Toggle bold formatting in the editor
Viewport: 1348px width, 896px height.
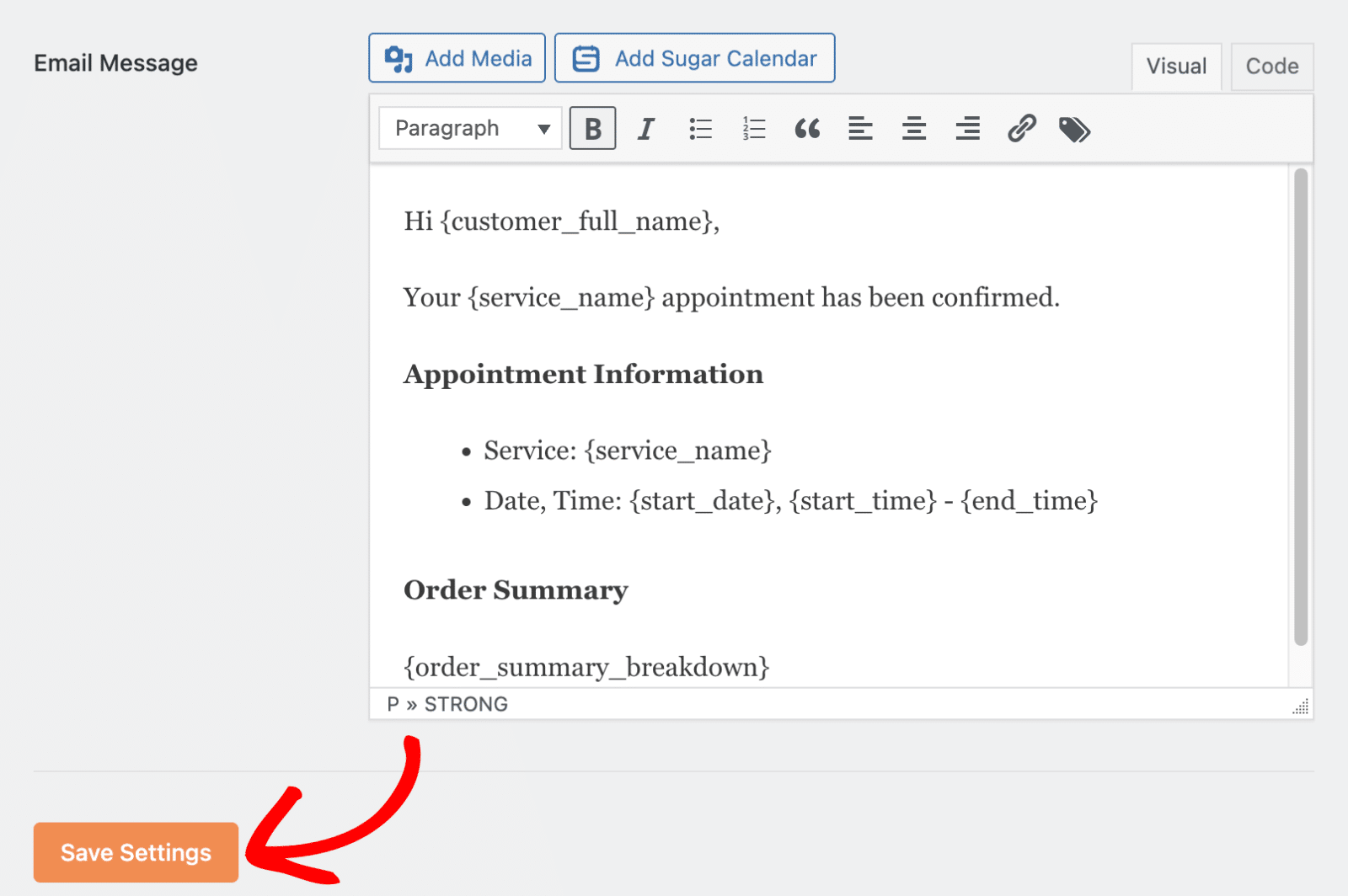(592, 128)
